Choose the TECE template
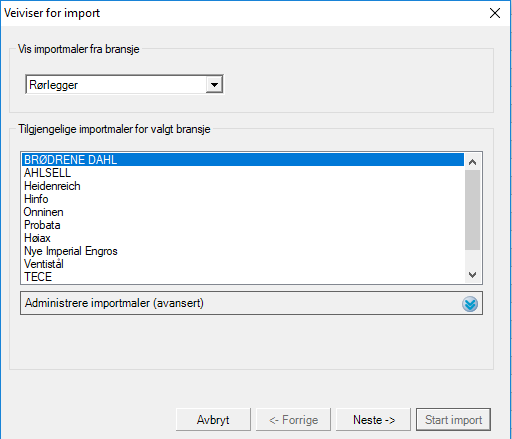Image resolution: width=512 pixels, height=439 pixels. [x=243, y=277]
